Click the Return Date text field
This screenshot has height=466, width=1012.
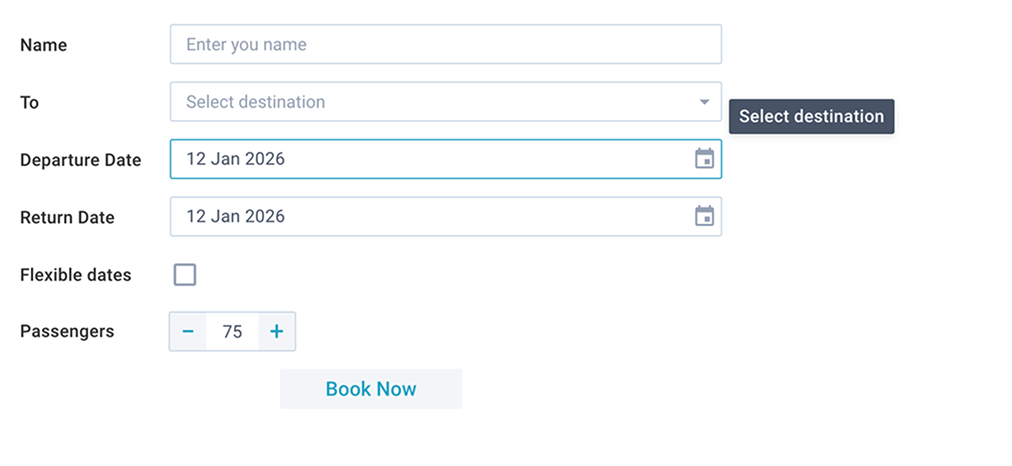point(430,216)
